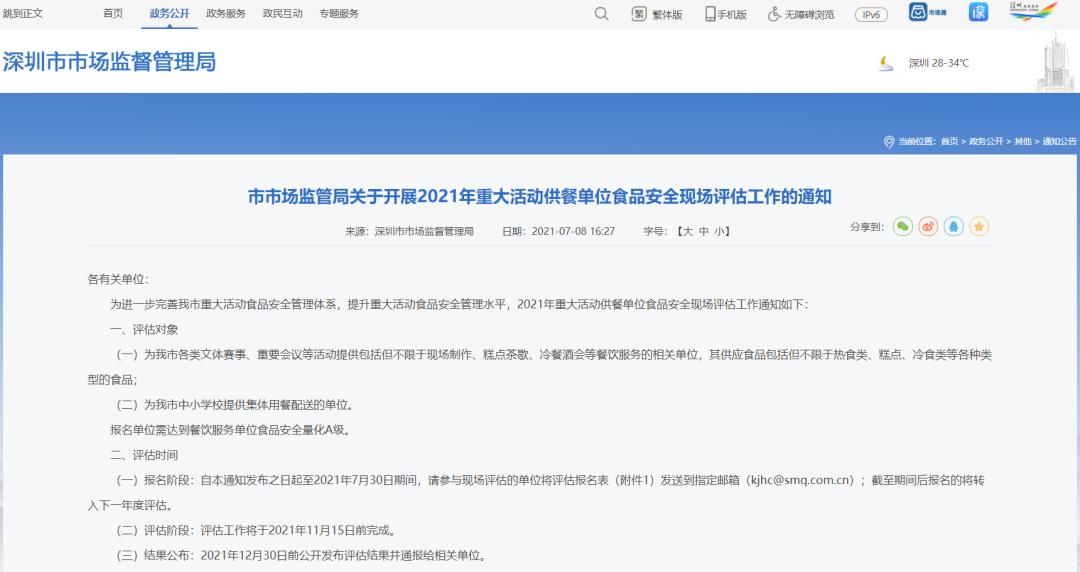Click the IPv6 badge

pos(871,14)
